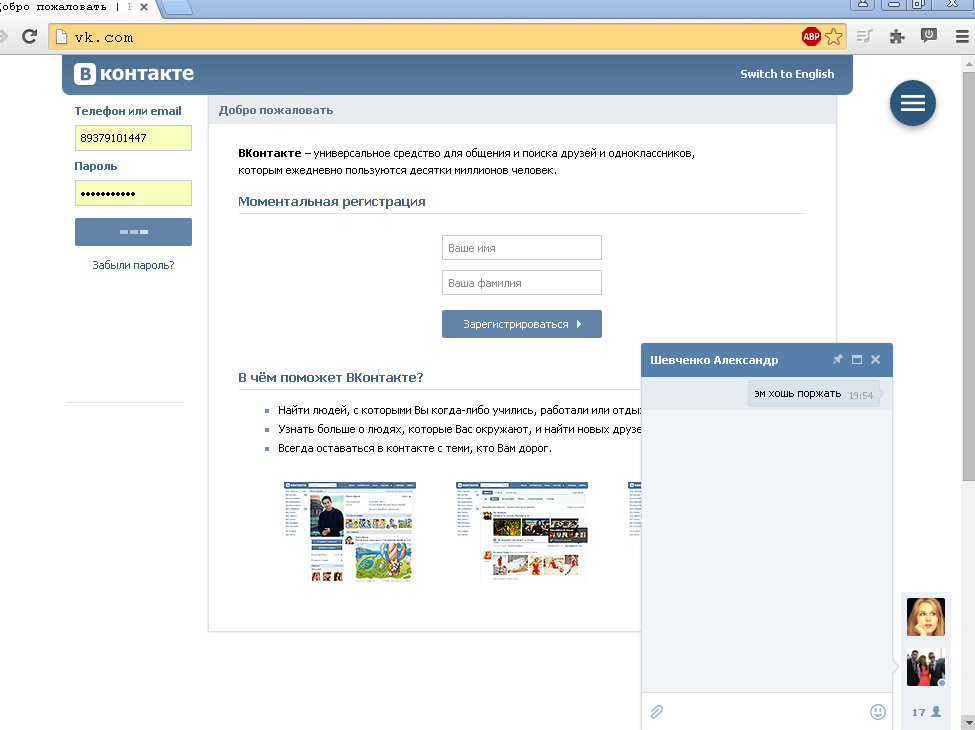
Task: Click the Ваше имя input field
Action: click(522, 247)
